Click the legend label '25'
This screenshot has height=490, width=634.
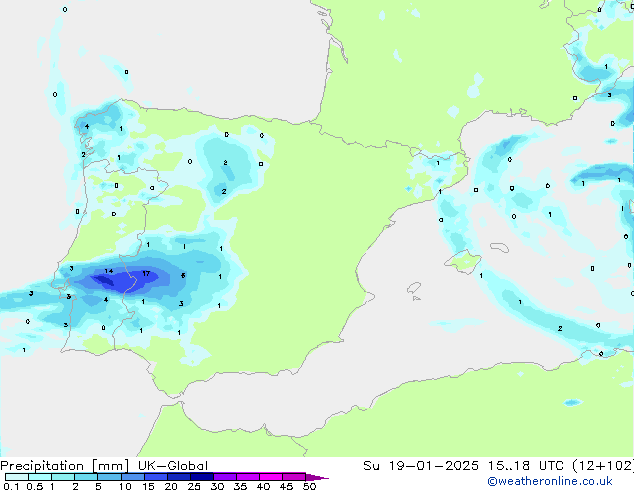click(194, 486)
